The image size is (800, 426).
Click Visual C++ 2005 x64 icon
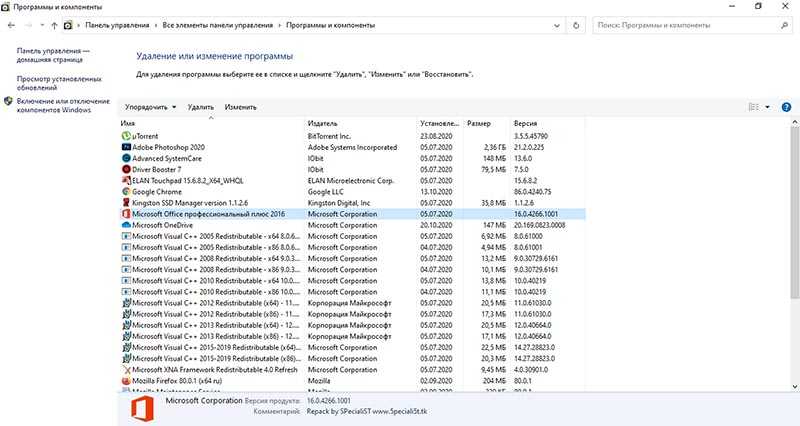(x=126, y=236)
